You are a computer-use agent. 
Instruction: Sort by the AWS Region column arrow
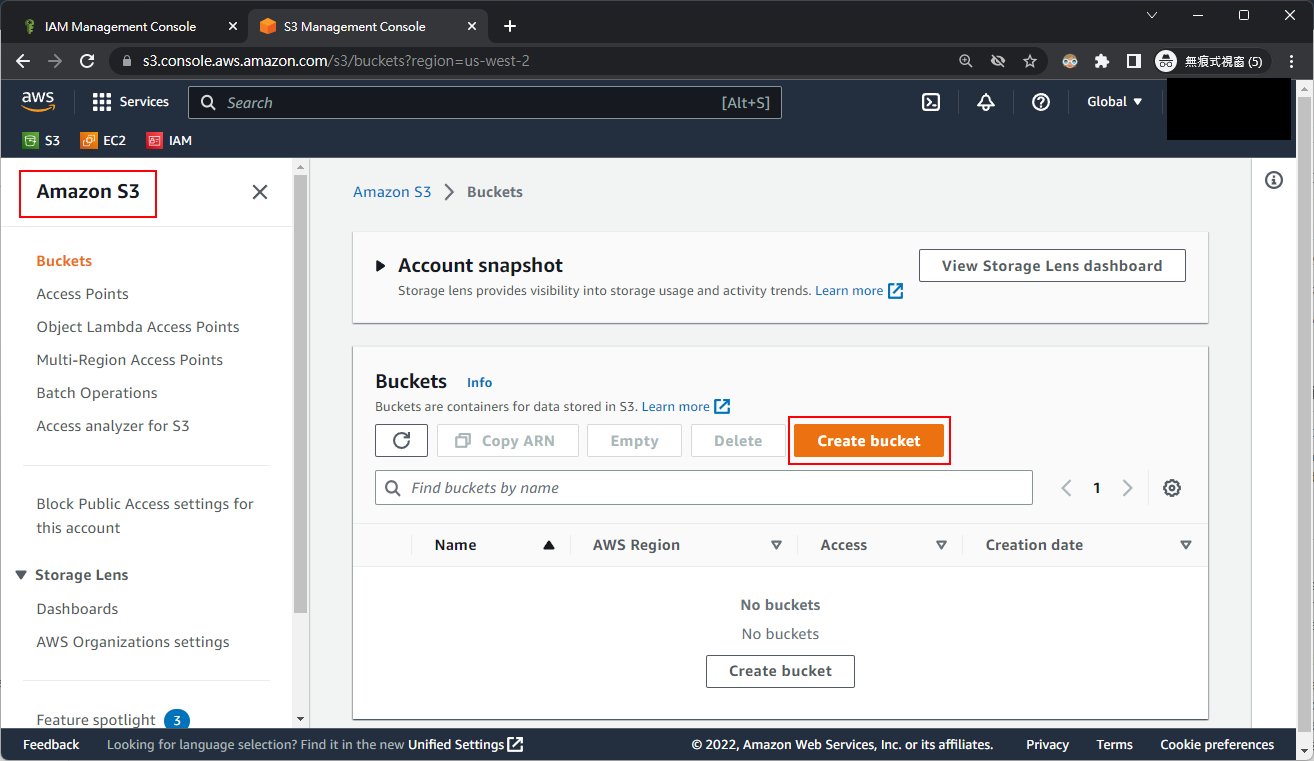(x=776, y=545)
